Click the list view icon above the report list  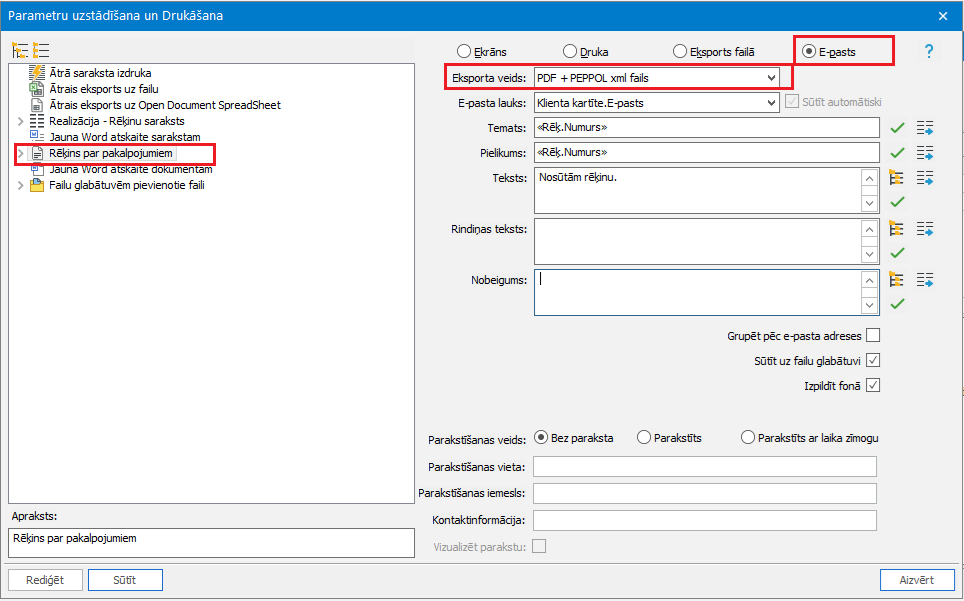41,50
